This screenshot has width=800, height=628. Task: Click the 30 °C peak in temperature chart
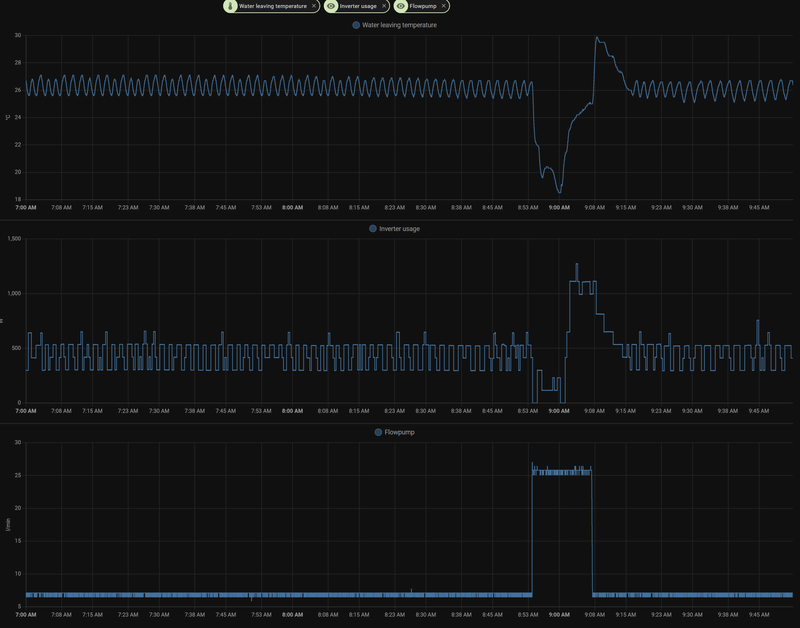(x=596, y=38)
